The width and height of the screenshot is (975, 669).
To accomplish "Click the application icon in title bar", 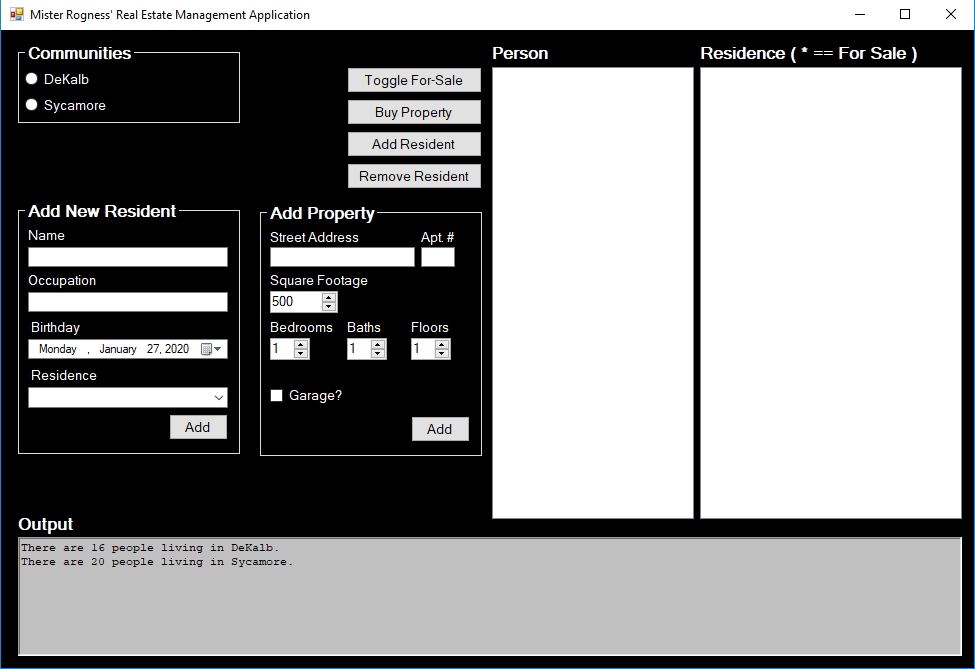I will tap(15, 13).
